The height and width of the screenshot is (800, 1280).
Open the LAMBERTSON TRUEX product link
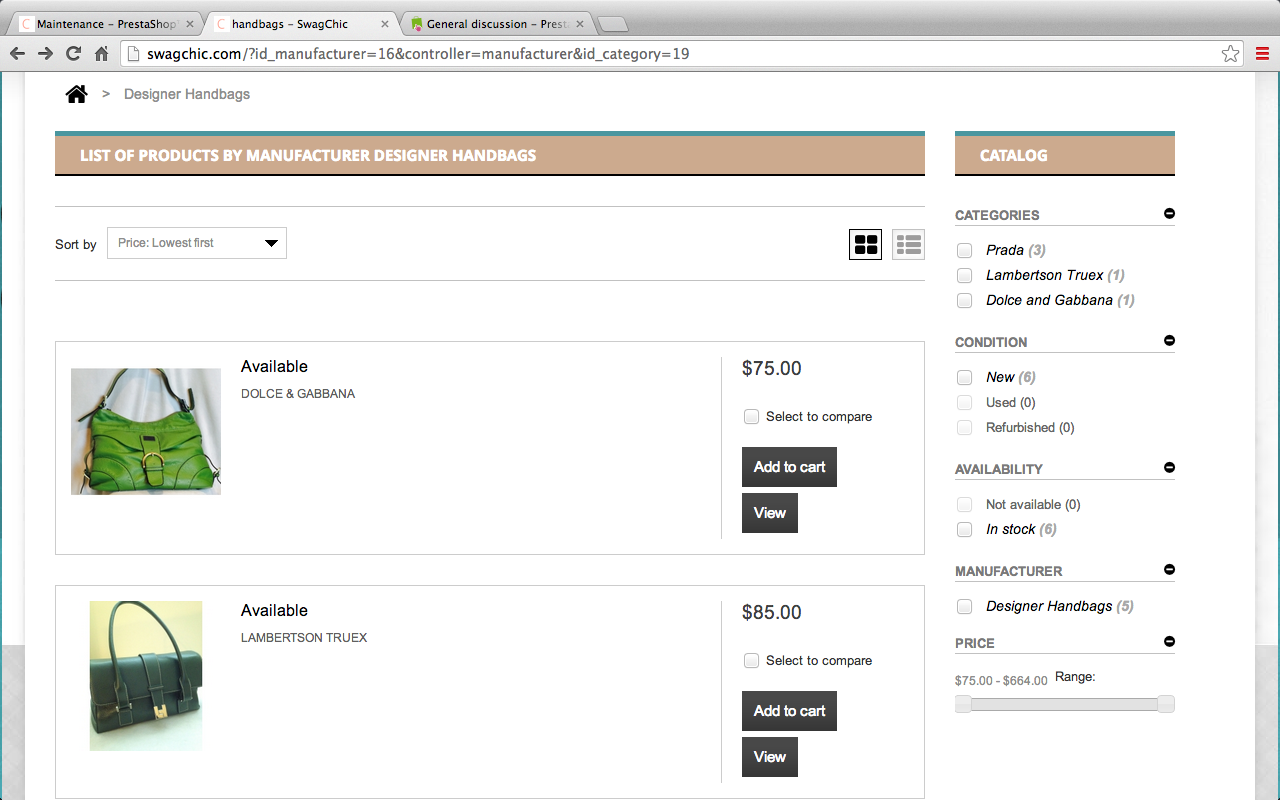click(x=304, y=638)
